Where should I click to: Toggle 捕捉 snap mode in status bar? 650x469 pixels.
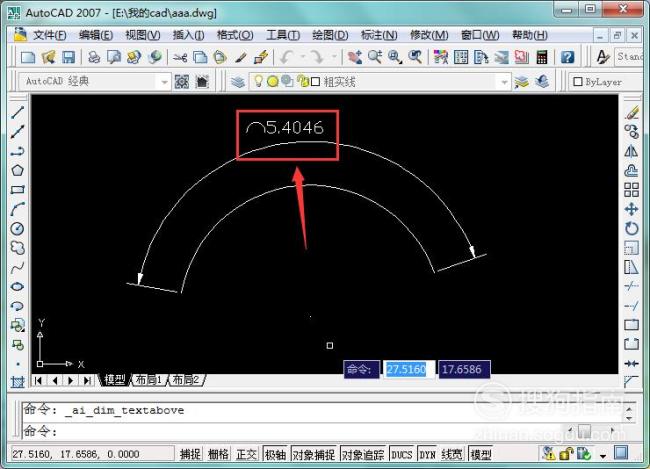pyautogui.click(x=190, y=454)
